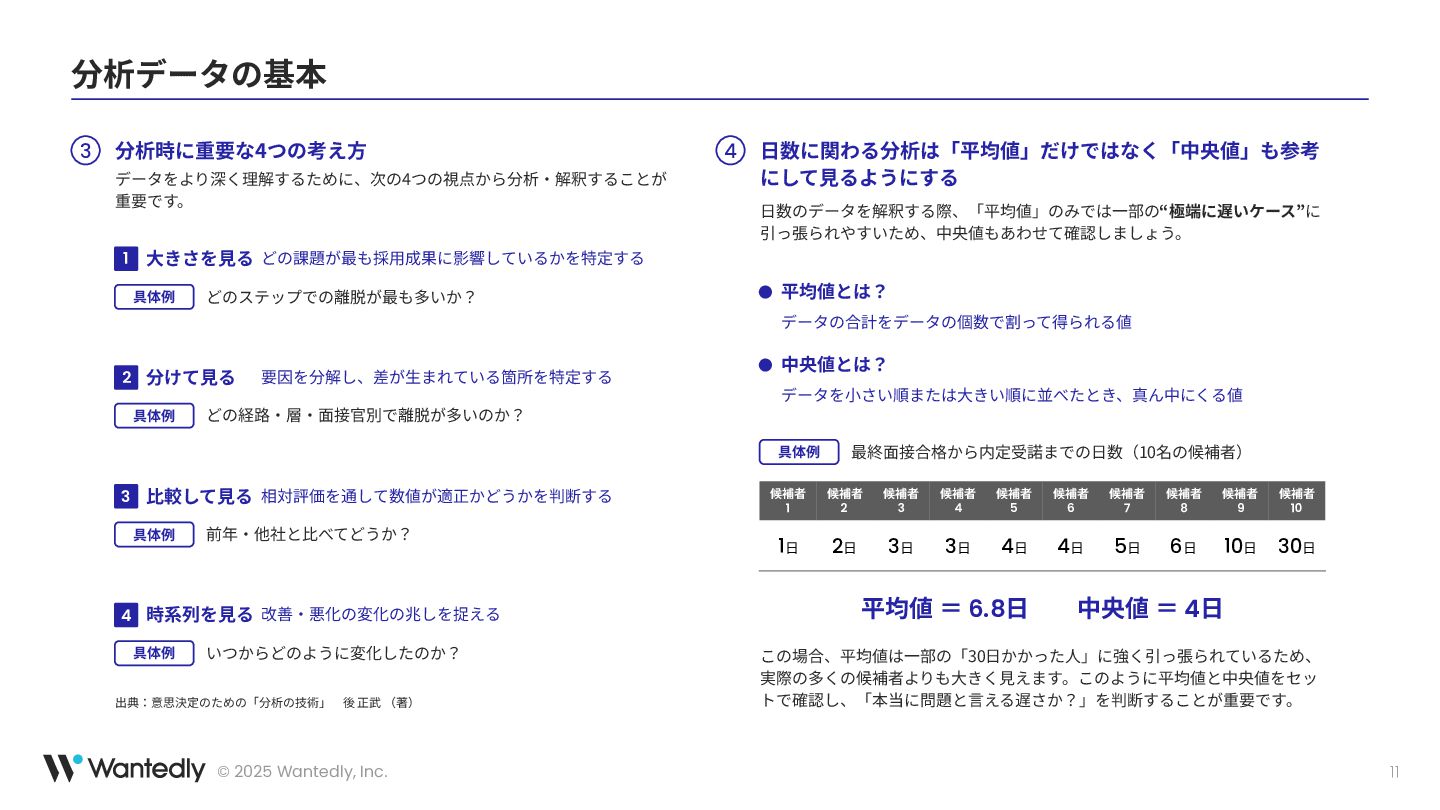The height and width of the screenshot is (810, 1440).
Task: Click the 5日 value under 候補者 7
Action: [1127, 547]
